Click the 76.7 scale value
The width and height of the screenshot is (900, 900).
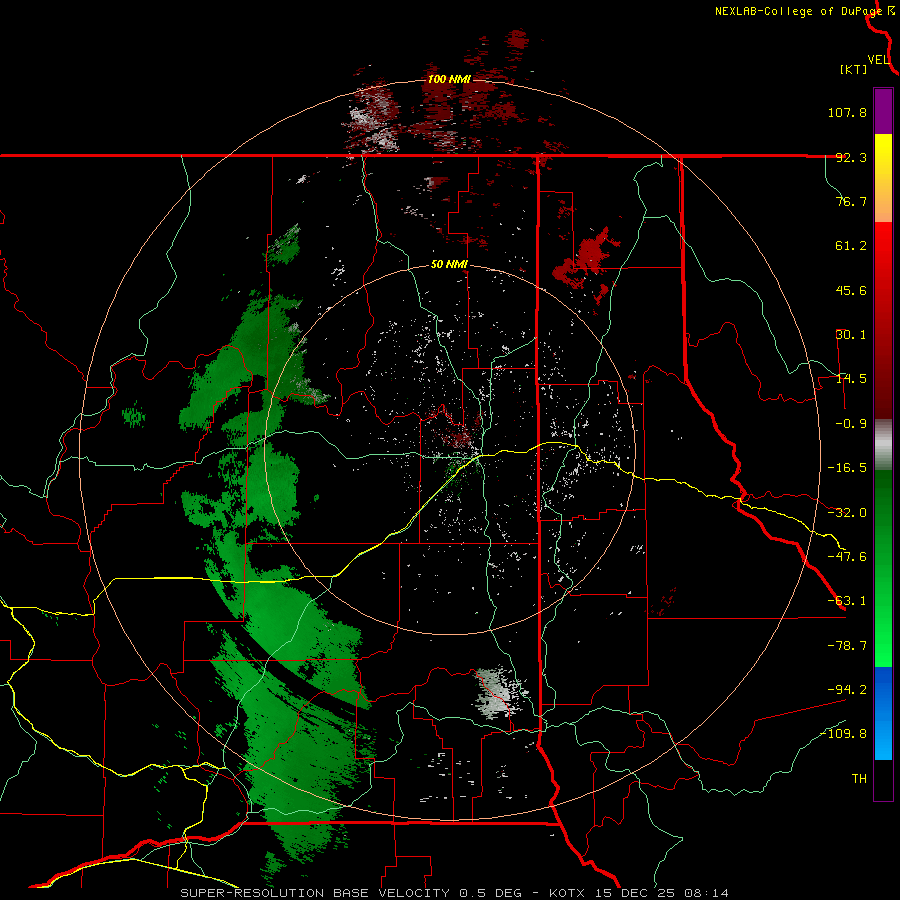coord(851,201)
